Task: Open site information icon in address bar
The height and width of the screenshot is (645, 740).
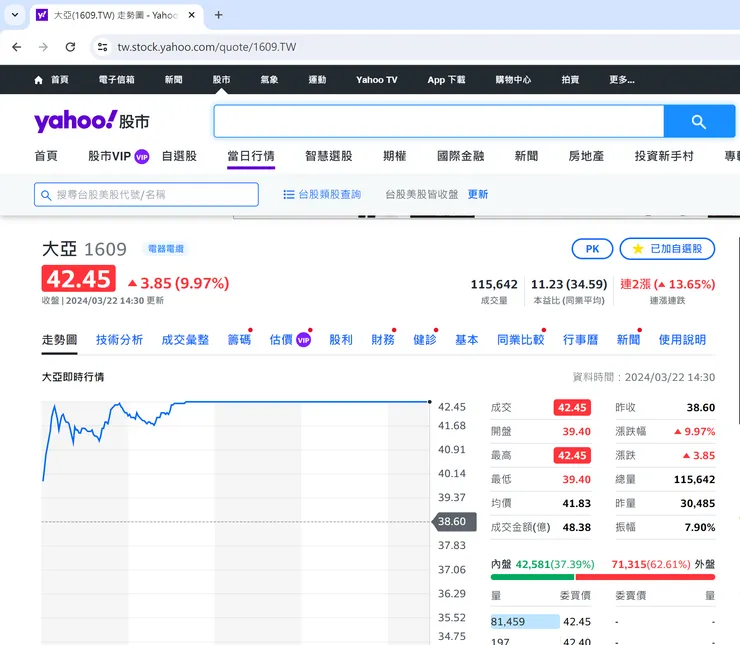Action: click(x=102, y=47)
